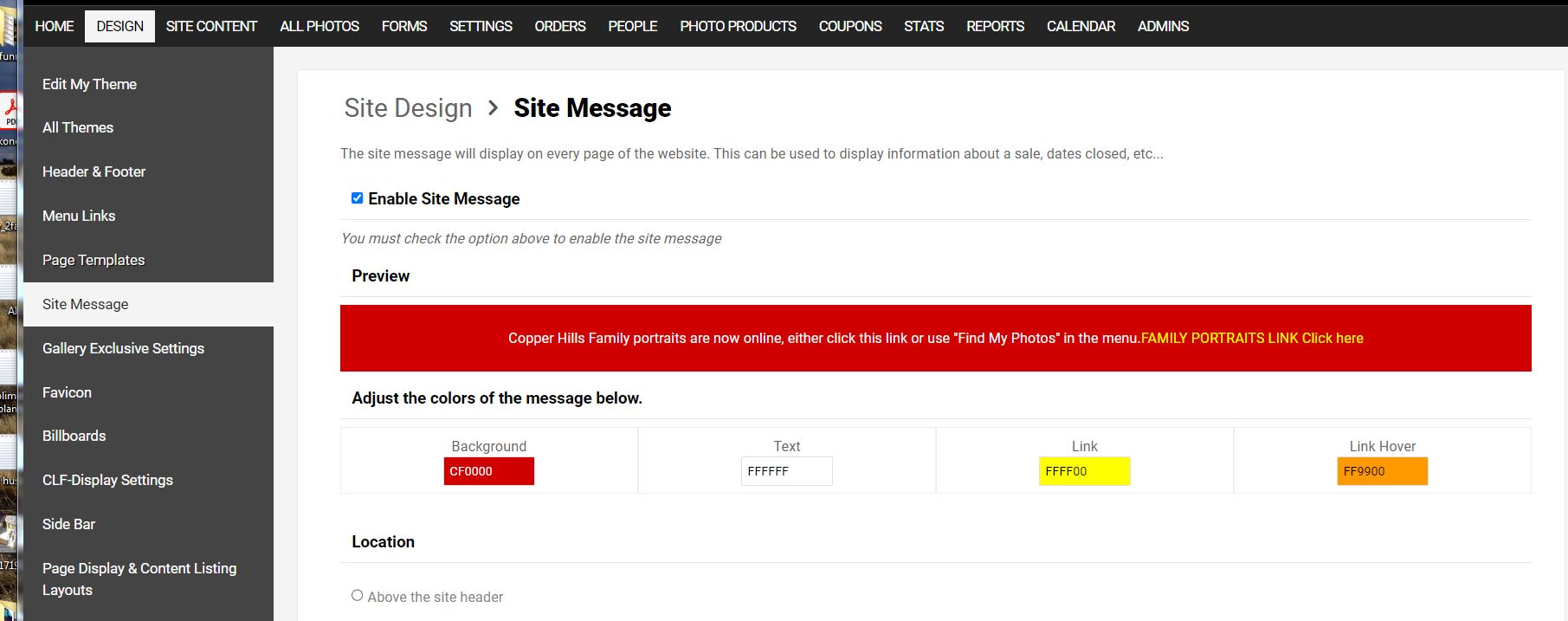The width and height of the screenshot is (1568, 621).
Task: Uncheck Enable Site Message checkbox
Action: (357, 198)
